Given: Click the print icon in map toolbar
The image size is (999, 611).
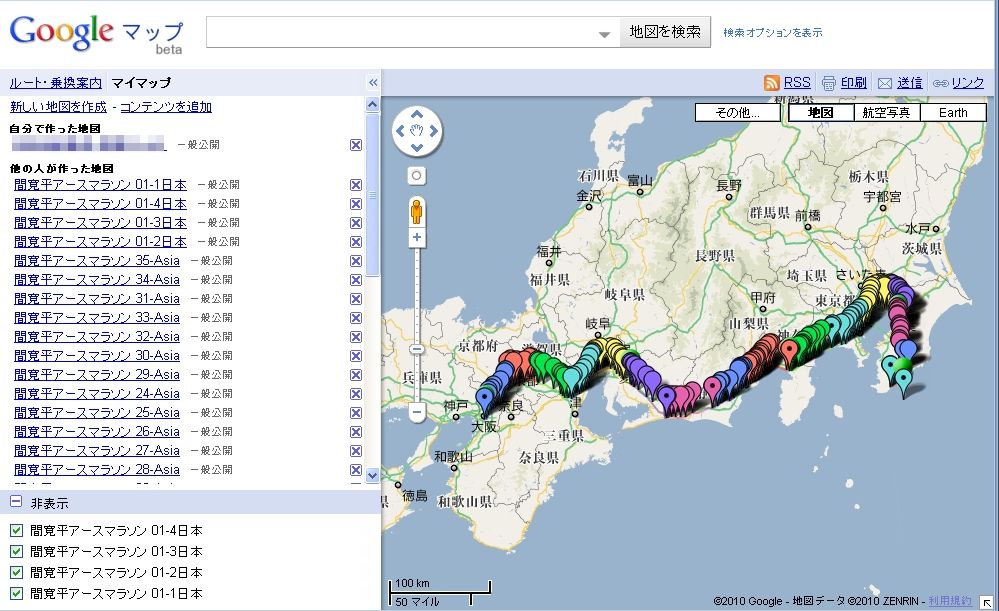Looking at the screenshot, I should point(828,83).
